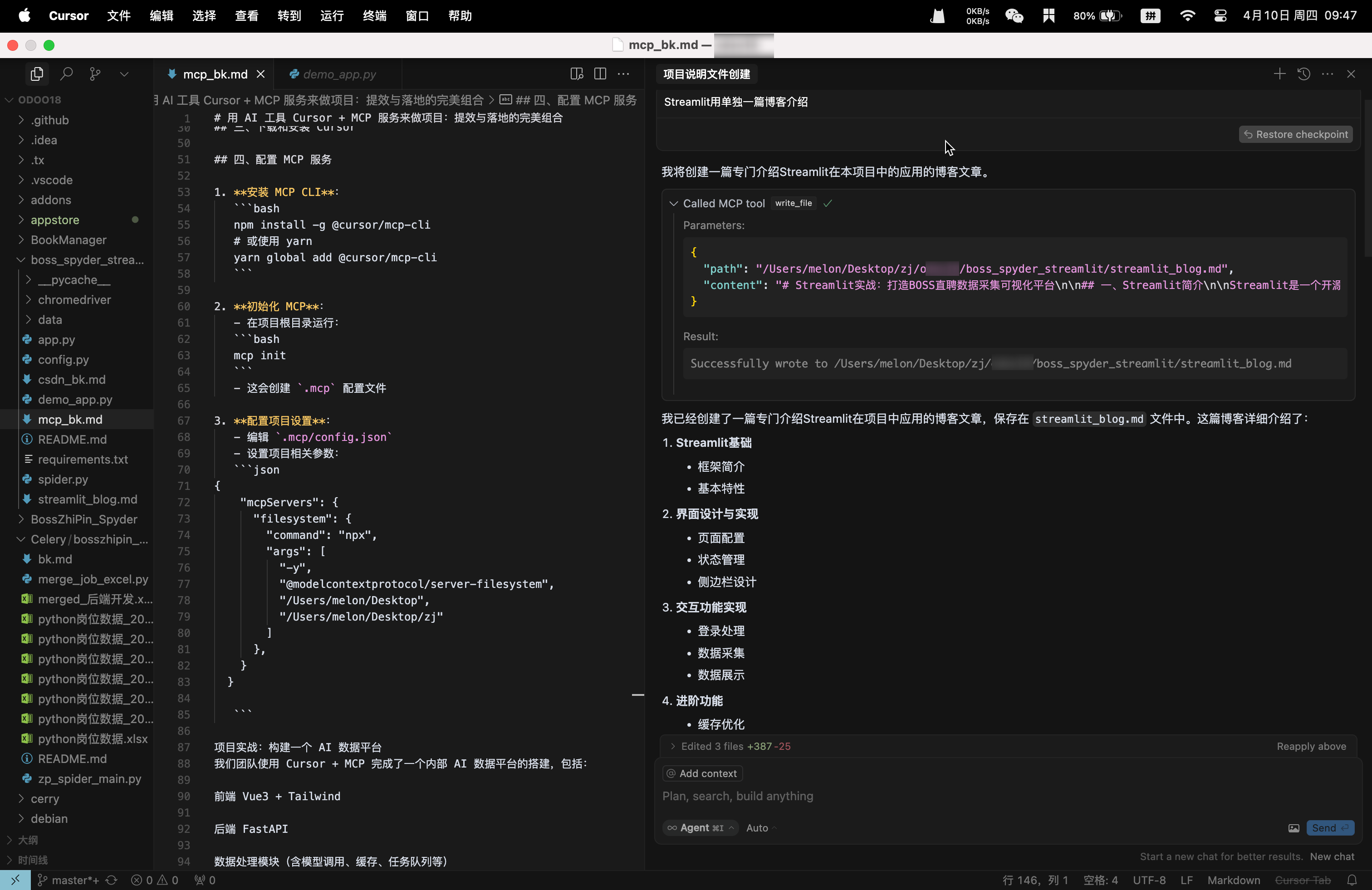Open notifications bell in the status bar

point(1353,880)
